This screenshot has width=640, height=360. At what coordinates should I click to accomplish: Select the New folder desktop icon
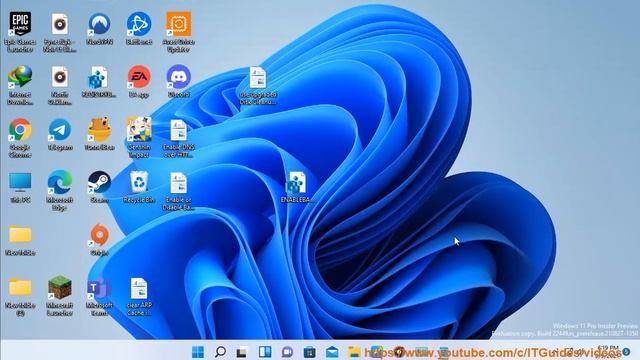(20, 240)
